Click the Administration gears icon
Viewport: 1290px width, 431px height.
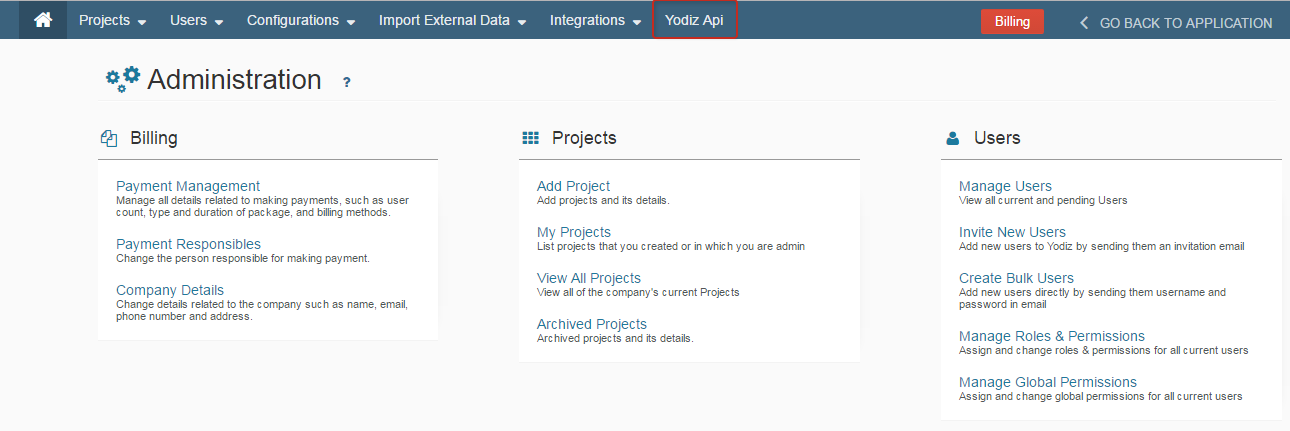point(123,80)
